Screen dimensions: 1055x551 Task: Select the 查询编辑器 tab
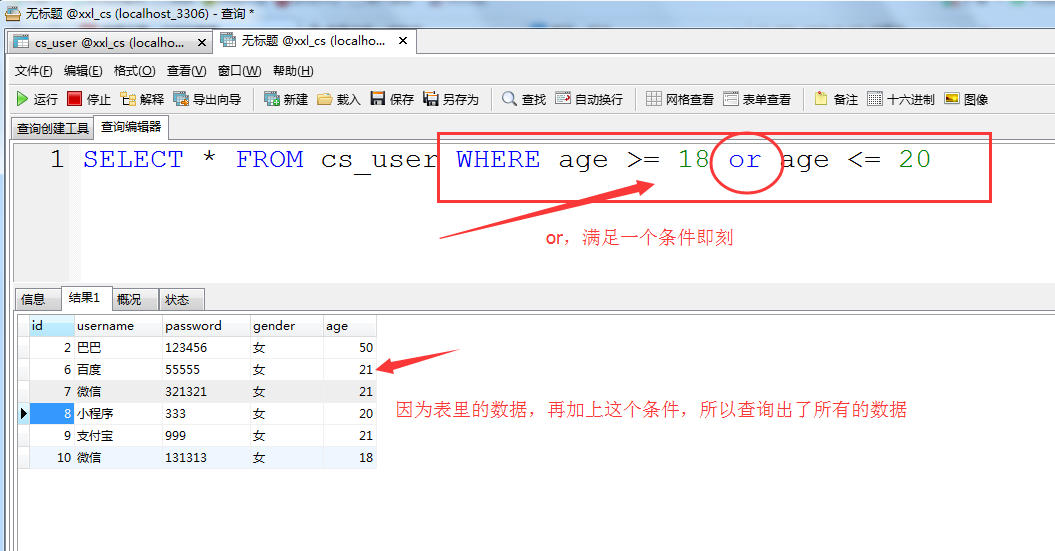(131, 126)
